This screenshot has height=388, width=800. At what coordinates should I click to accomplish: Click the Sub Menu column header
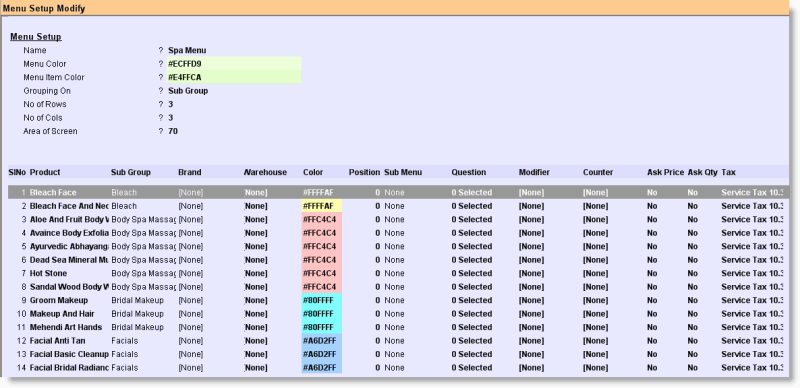point(403,173)
